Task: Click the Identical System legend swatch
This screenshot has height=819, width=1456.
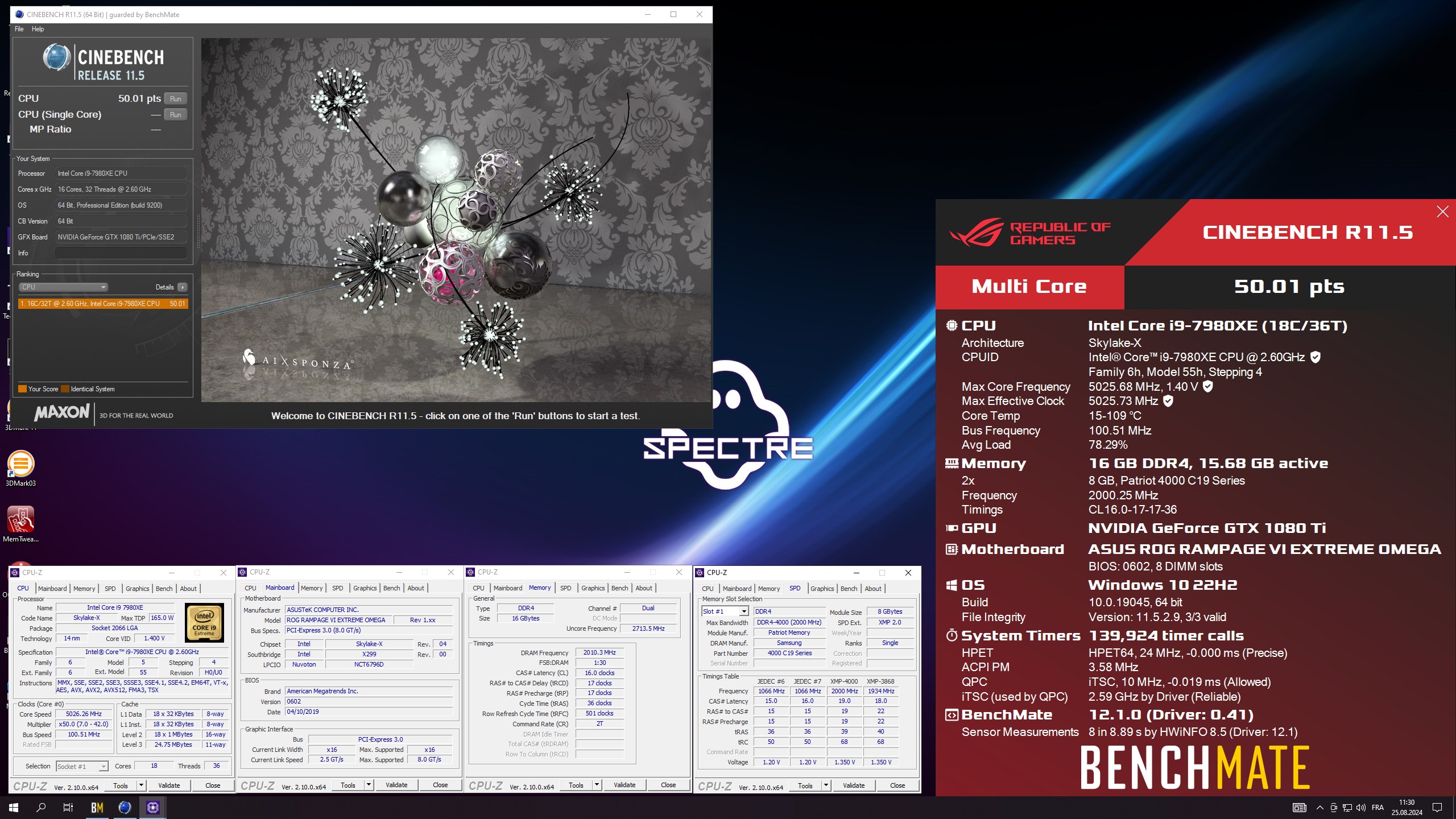Action: (65, 389)
